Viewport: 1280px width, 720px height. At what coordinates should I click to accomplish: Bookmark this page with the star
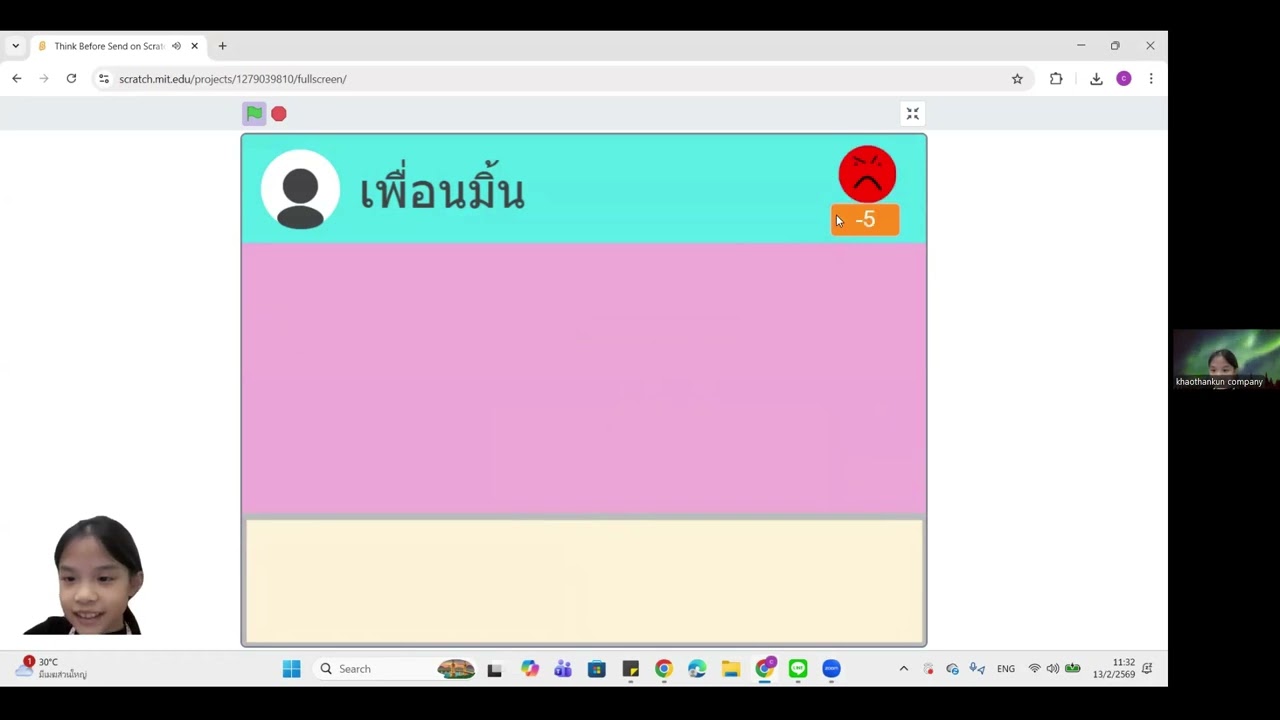pos(1017,79)
